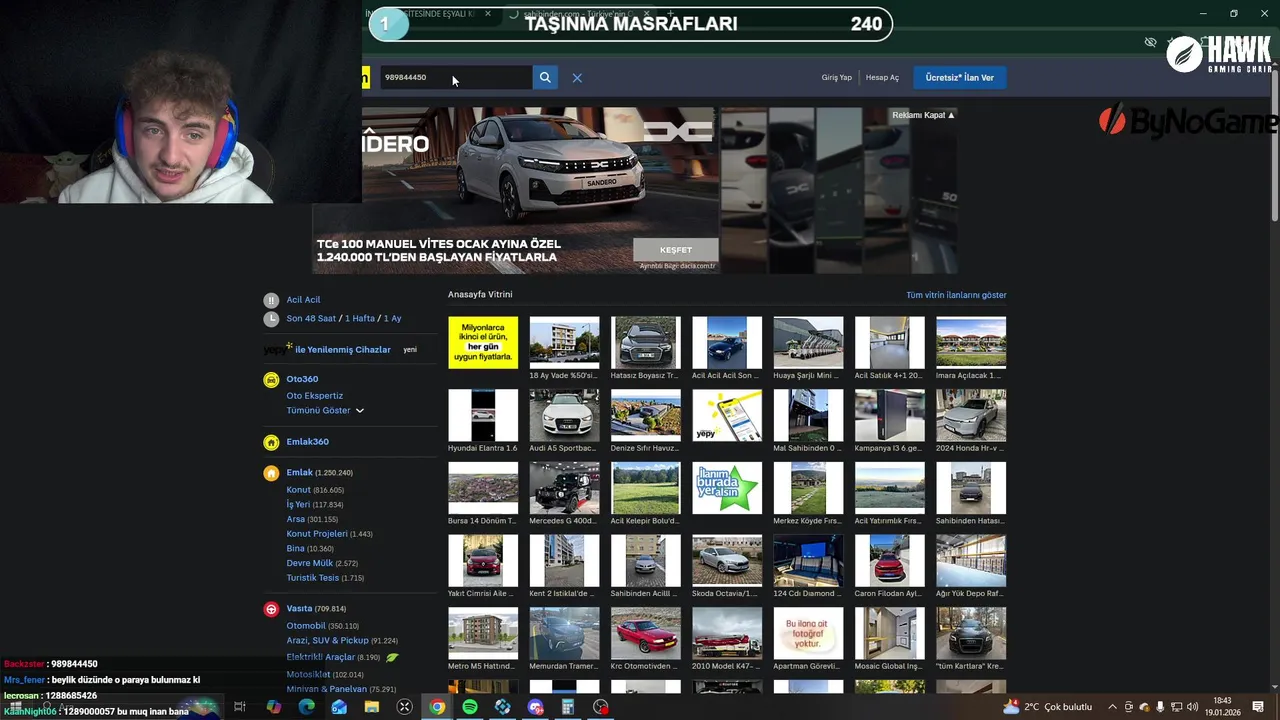Open the Mercedes G 400d listing thumbnail

[x=564, y=488]
